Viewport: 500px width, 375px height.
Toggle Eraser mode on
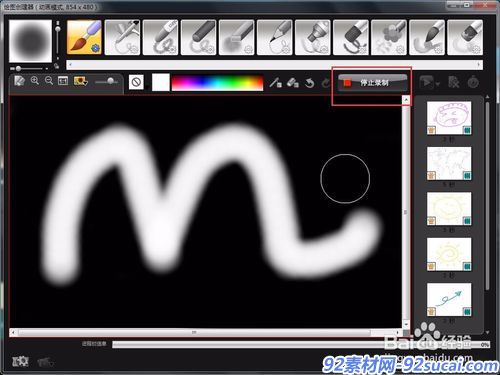coord(293,83)
